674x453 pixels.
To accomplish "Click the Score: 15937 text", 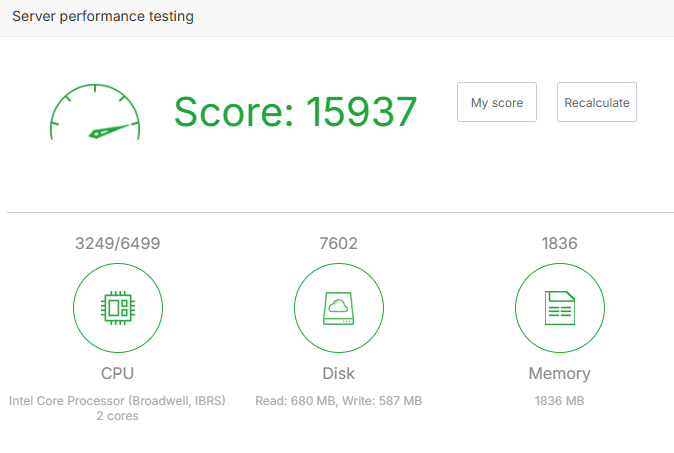I will 295,112.
